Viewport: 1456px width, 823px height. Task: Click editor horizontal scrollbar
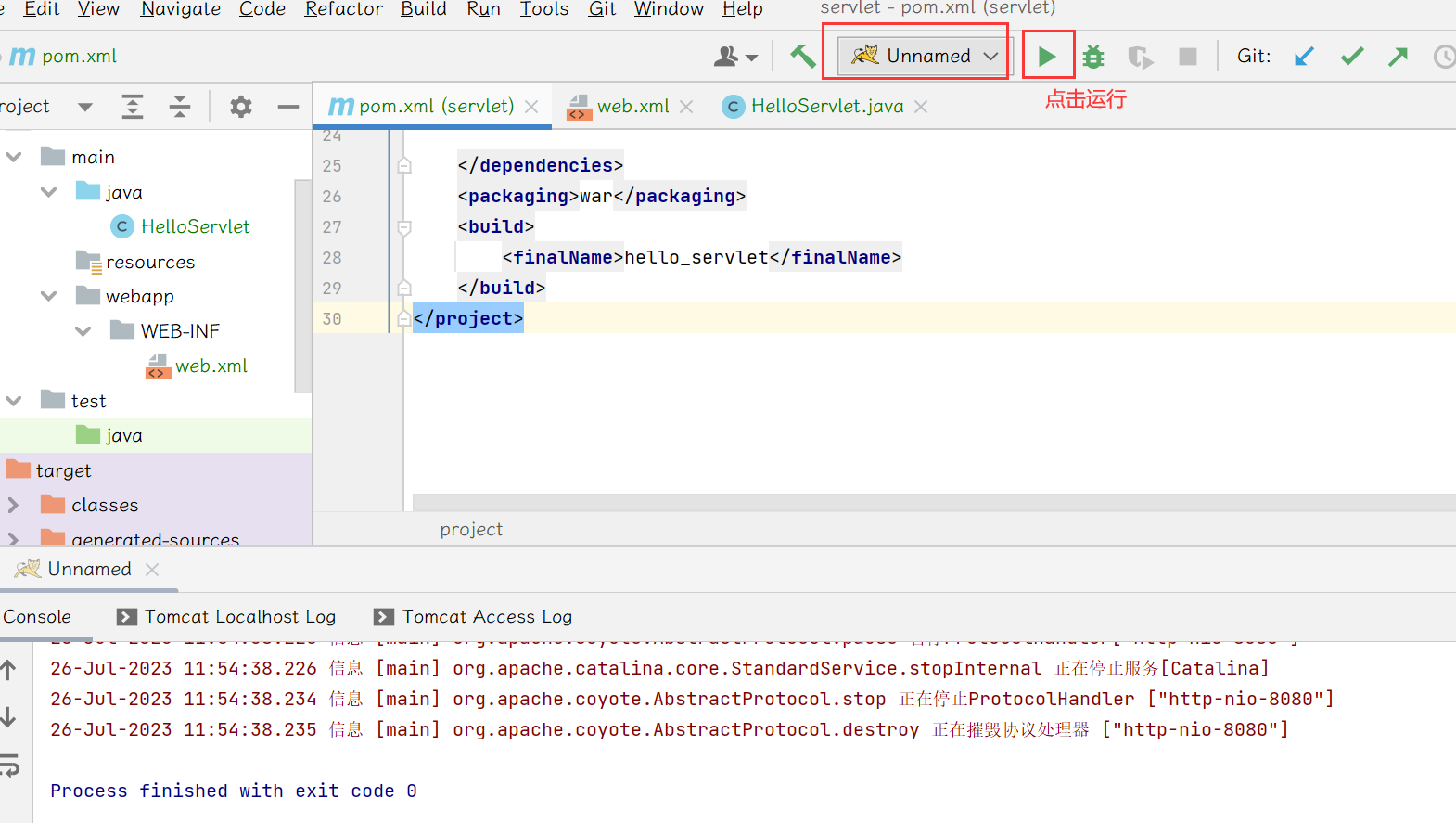point(934,503)
